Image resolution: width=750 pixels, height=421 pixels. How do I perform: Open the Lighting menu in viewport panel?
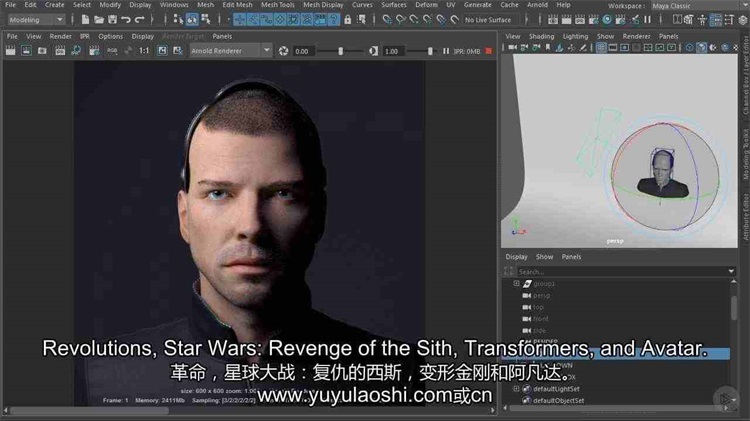coord(575,36)
